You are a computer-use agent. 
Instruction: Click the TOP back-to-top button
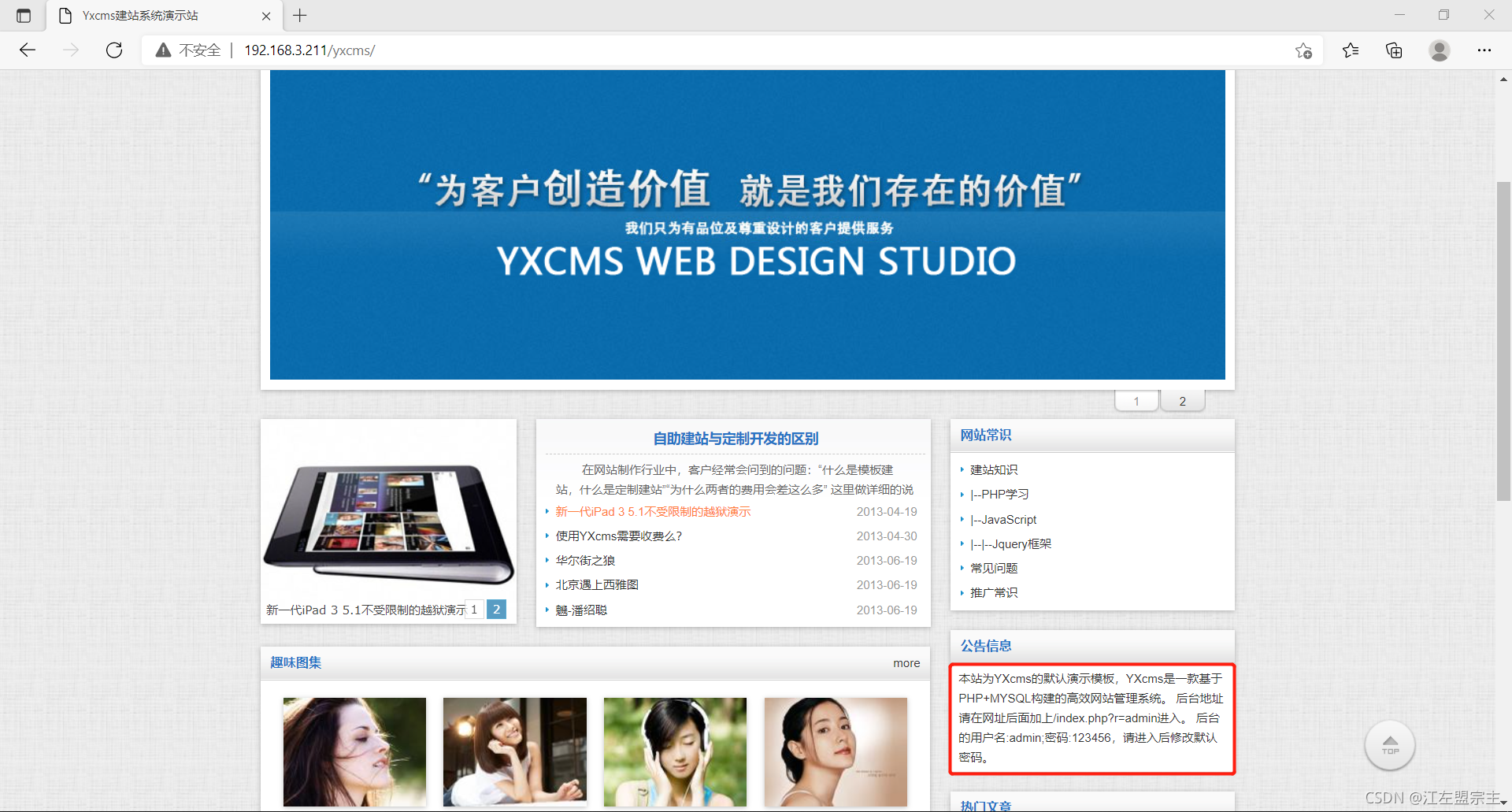(x=1389, y=744)
